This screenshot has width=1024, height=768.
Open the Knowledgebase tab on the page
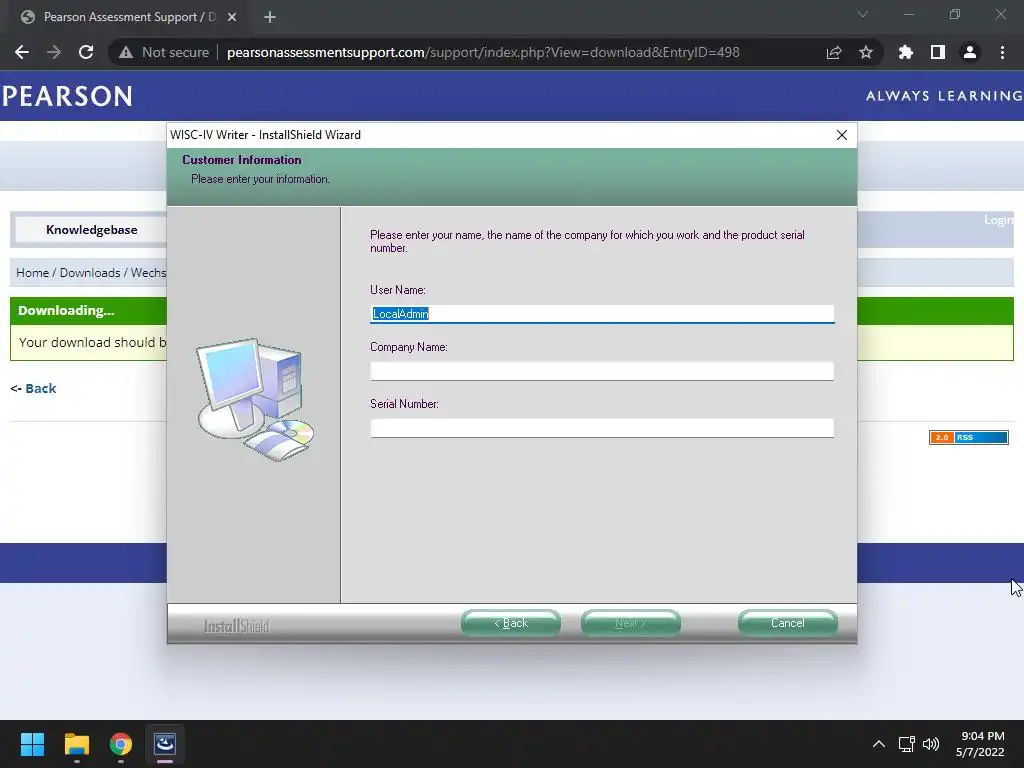click(x=91, y=230)
